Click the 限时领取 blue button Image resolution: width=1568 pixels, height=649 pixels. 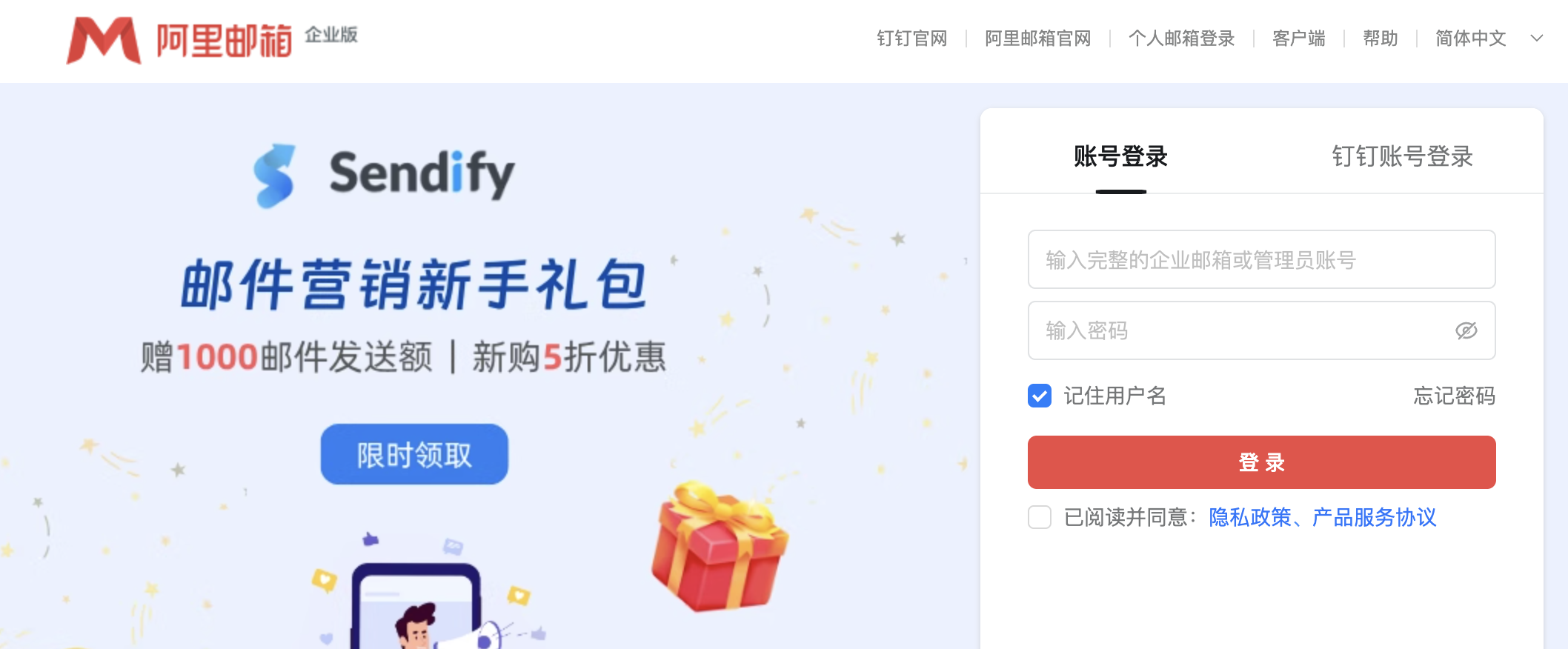414,454
